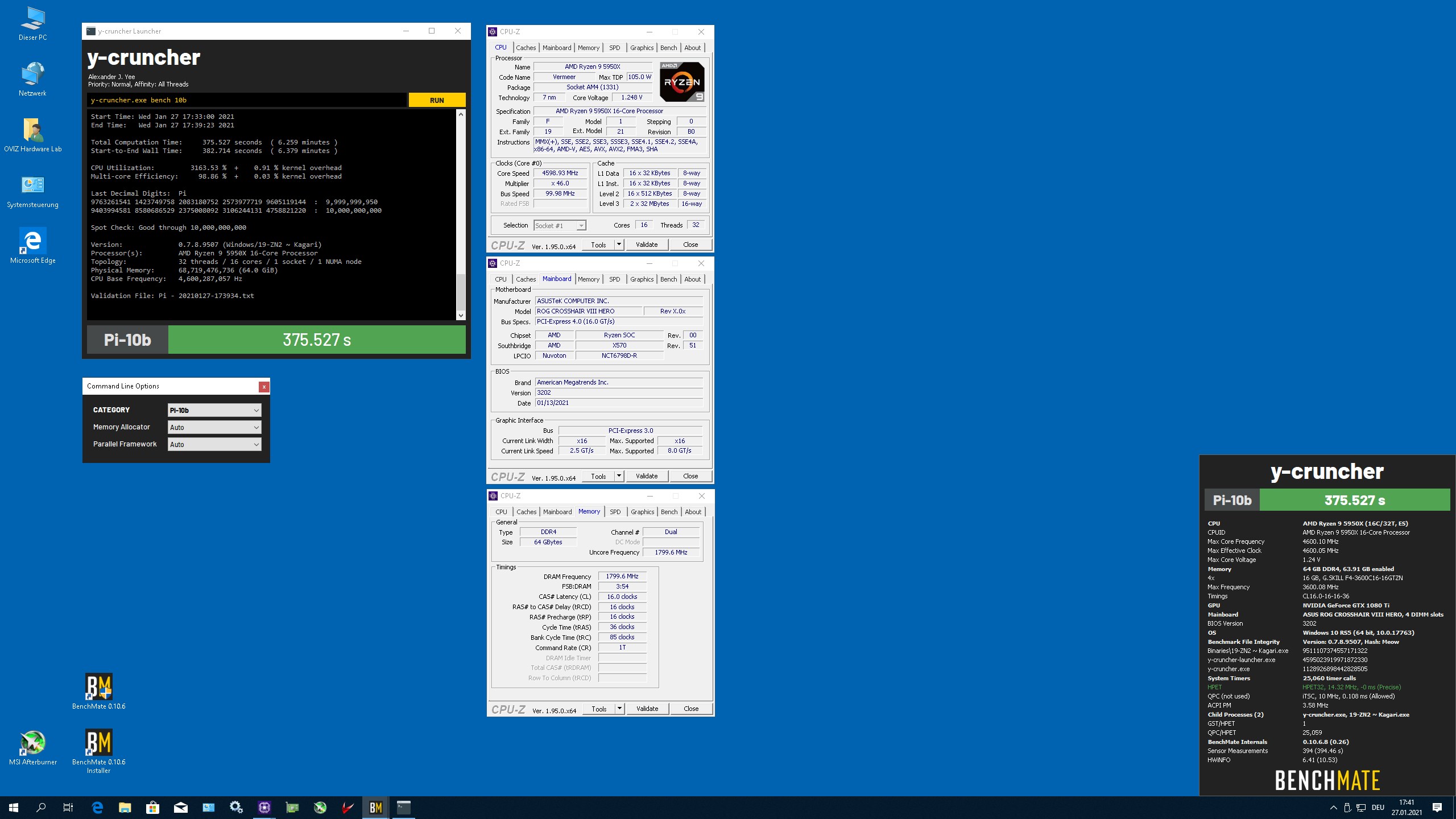Switch to Caches tab in top CPU-Z window
Viewport: 1456px width, 819px height.
click(526, 48)
